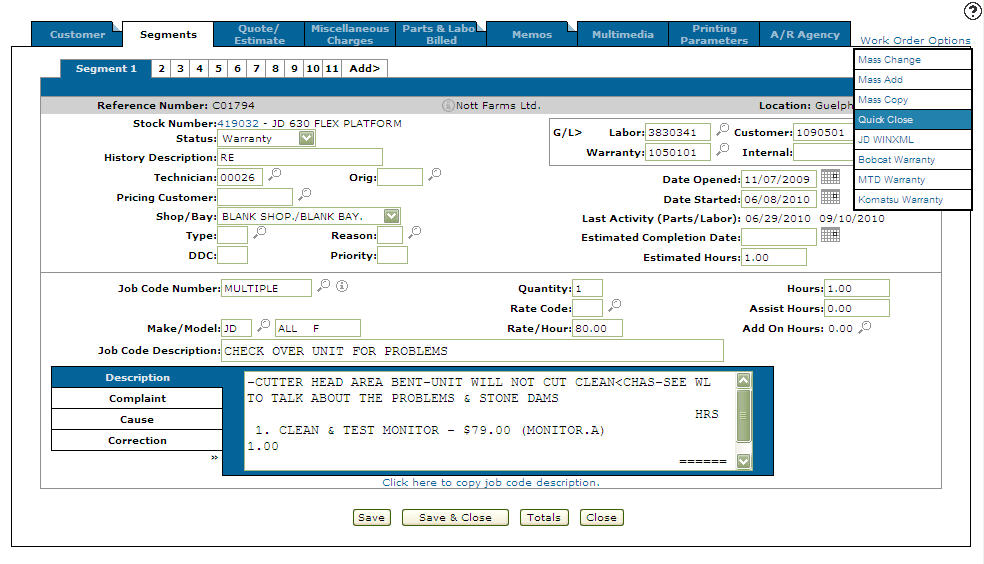Expand the Status dropdown showing Warranty

click(x=307, y=138)
